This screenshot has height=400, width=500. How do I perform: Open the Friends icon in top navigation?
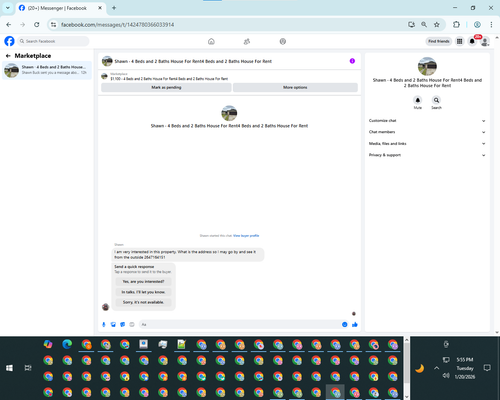[247, 41]
